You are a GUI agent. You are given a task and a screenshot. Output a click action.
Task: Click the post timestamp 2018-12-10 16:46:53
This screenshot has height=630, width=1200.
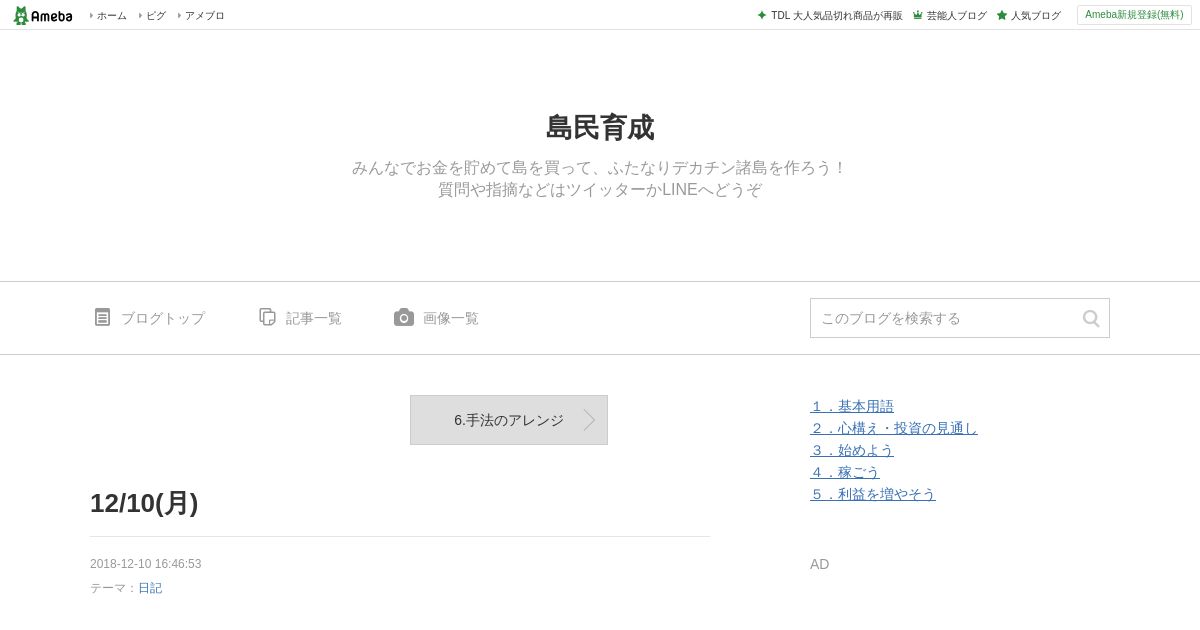pos(146,564)
